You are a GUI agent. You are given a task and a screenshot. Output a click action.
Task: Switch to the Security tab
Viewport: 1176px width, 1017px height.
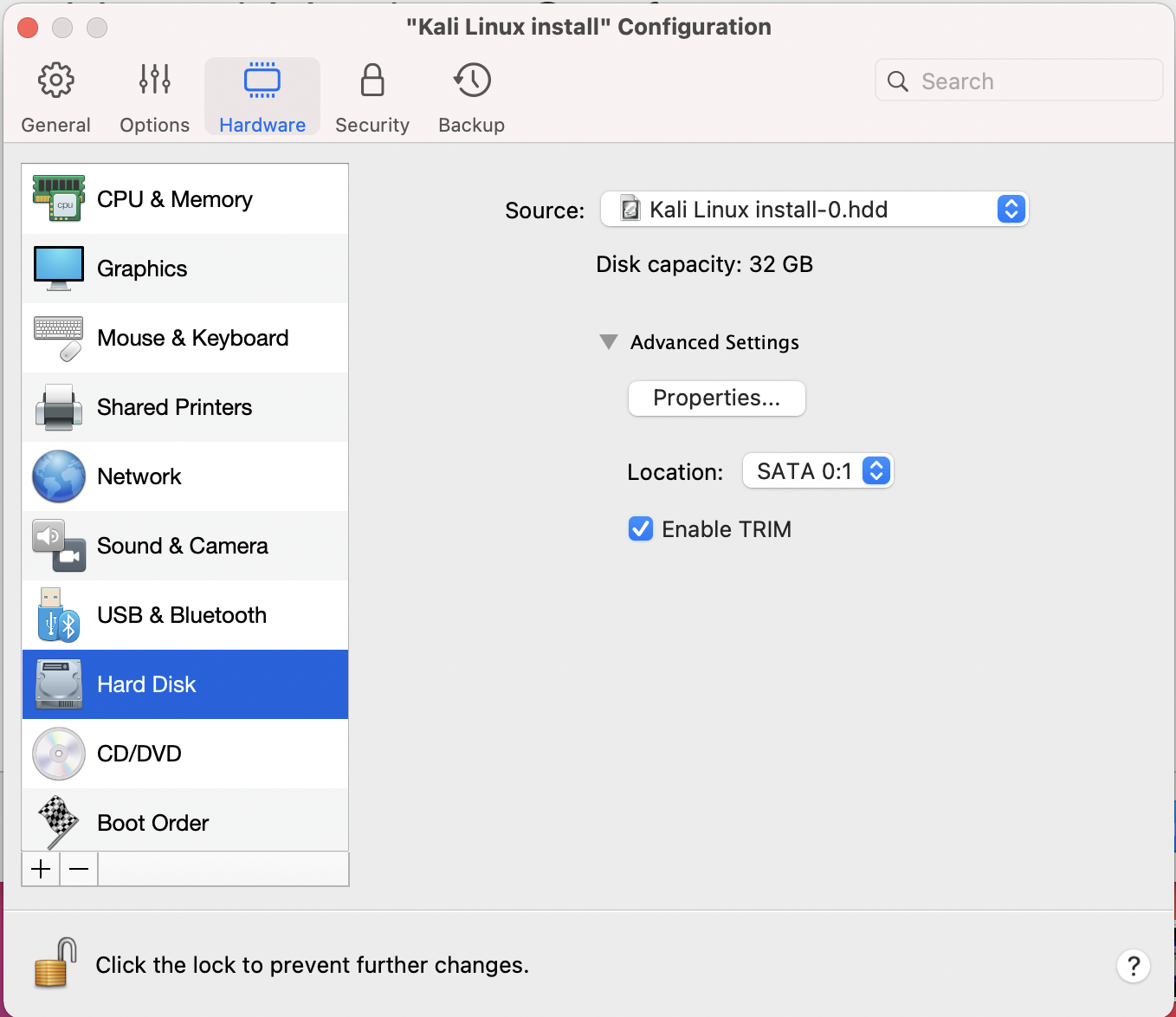coord(372,97)
